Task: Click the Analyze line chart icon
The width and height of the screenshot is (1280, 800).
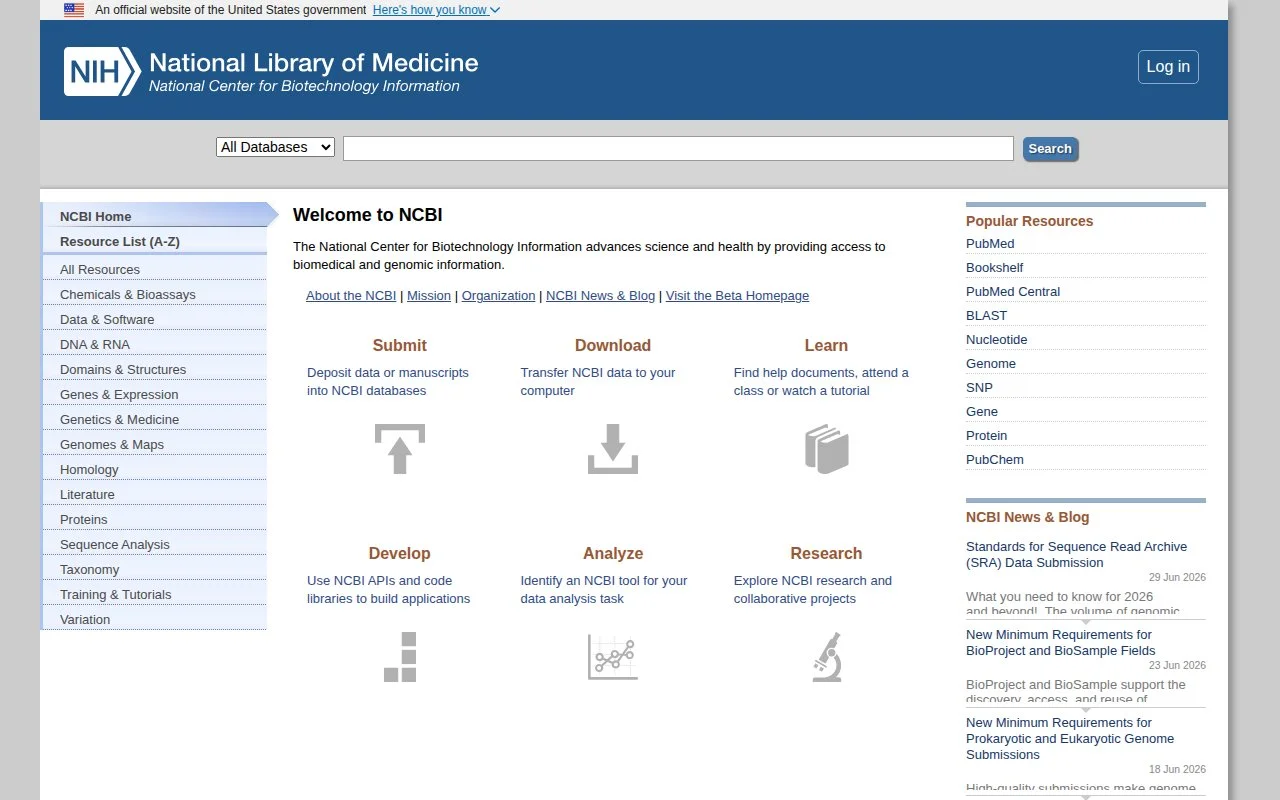Action: (x=613, y=657)
